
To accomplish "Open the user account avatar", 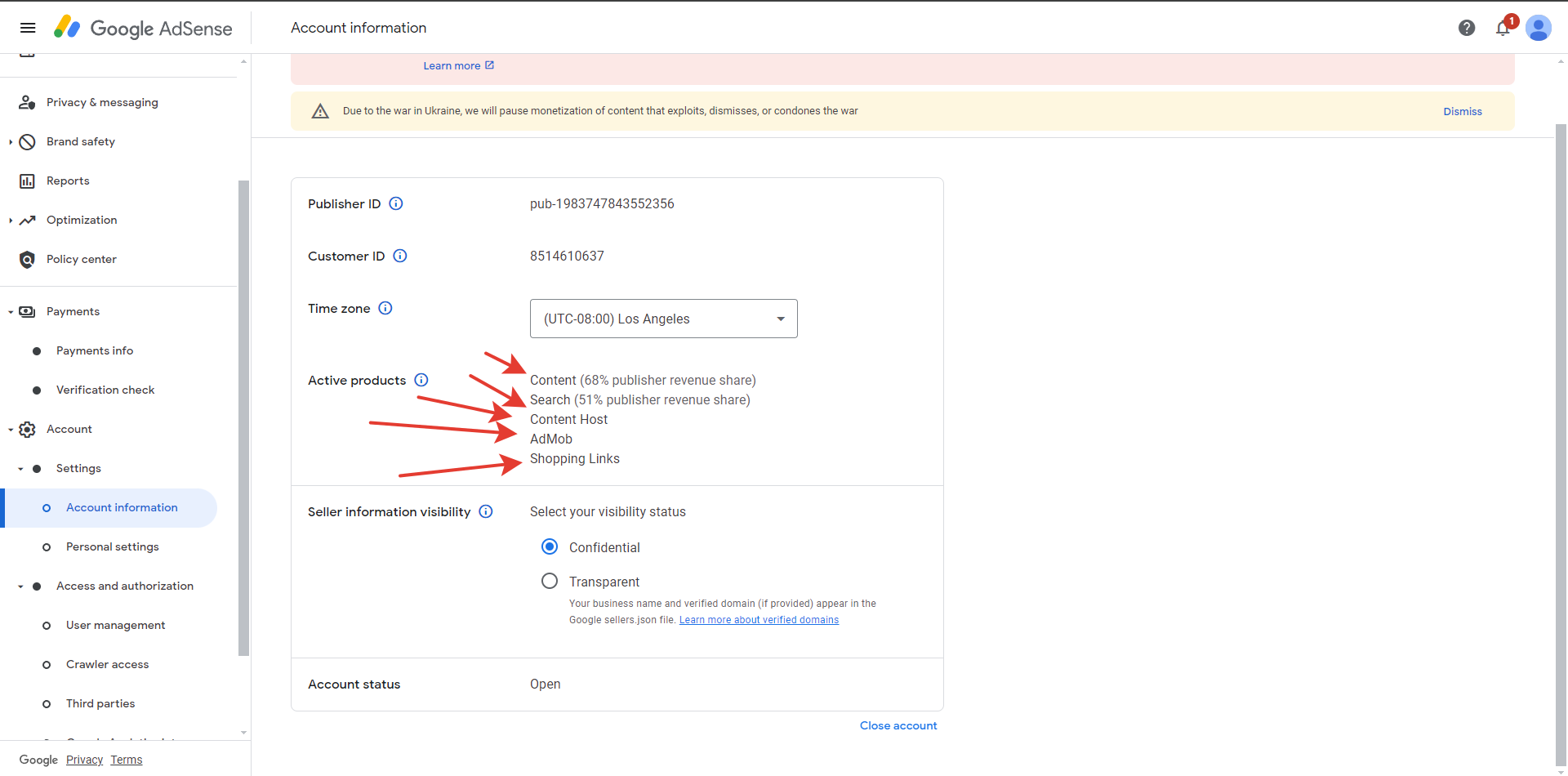I will pos(1539,28).
